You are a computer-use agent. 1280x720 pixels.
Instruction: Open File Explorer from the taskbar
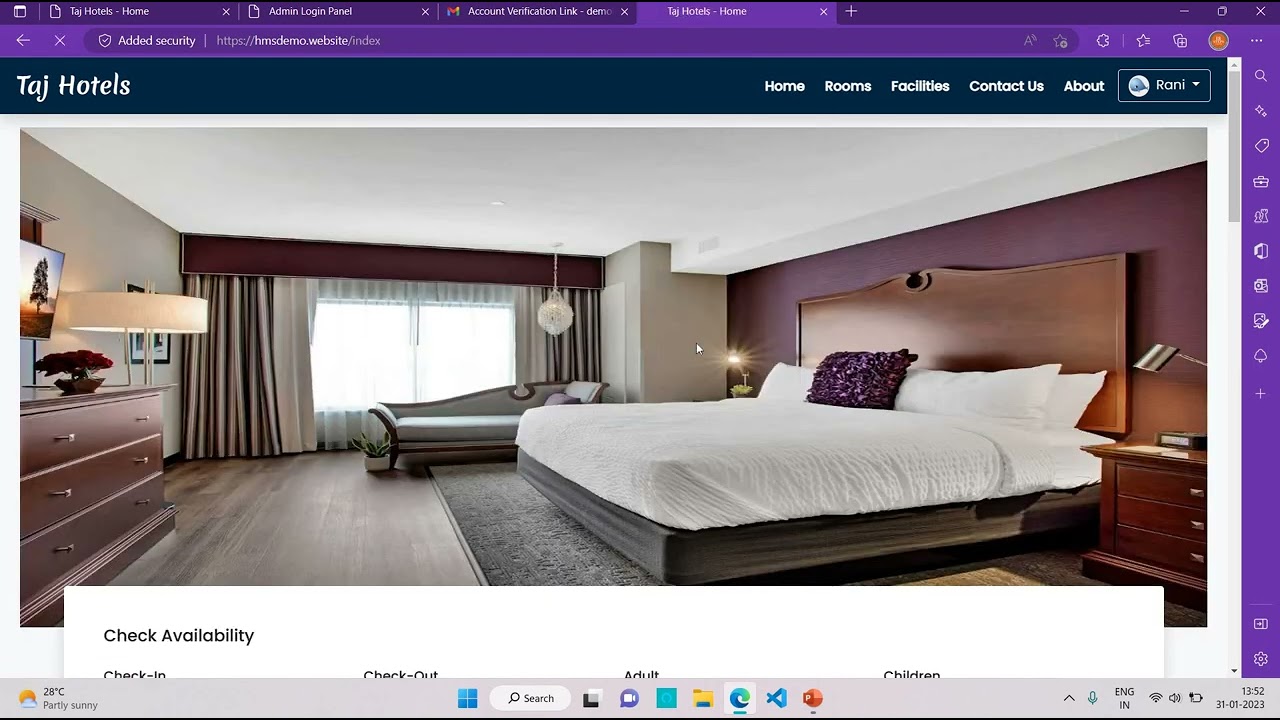click(x=703, y=698)
